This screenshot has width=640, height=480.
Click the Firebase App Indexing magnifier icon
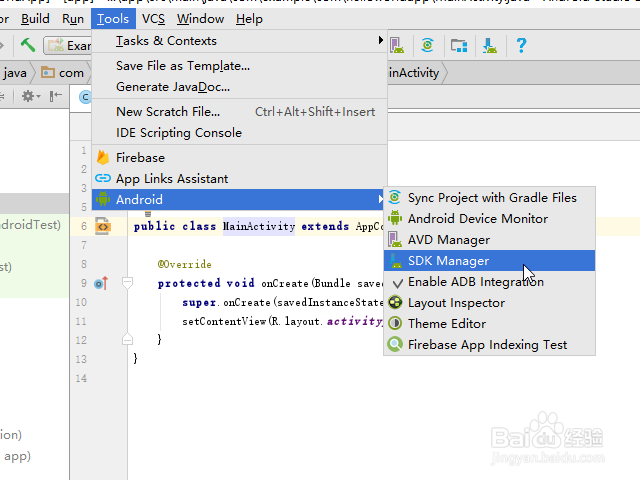click(x=395, y=344)
